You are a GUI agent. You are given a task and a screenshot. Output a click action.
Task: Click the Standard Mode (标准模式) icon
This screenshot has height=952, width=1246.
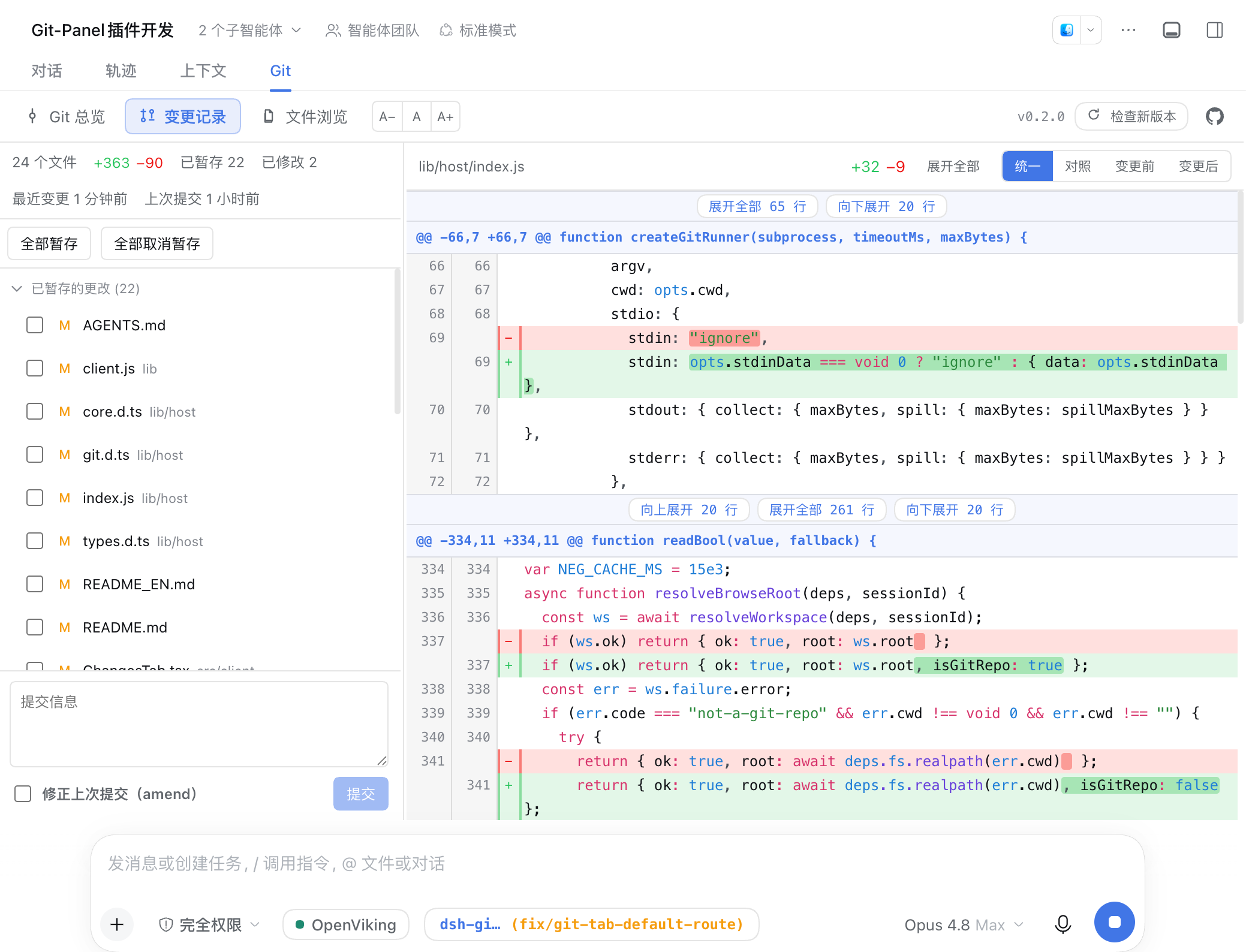coord(446,30)
